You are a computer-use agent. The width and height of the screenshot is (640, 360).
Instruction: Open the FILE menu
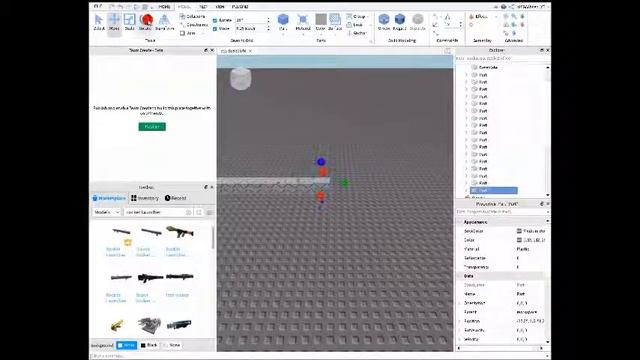point(98,7)
